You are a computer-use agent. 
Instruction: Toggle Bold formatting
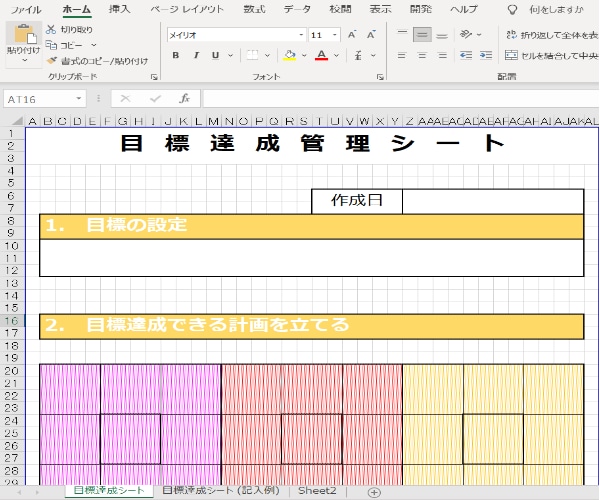(176, 55)
